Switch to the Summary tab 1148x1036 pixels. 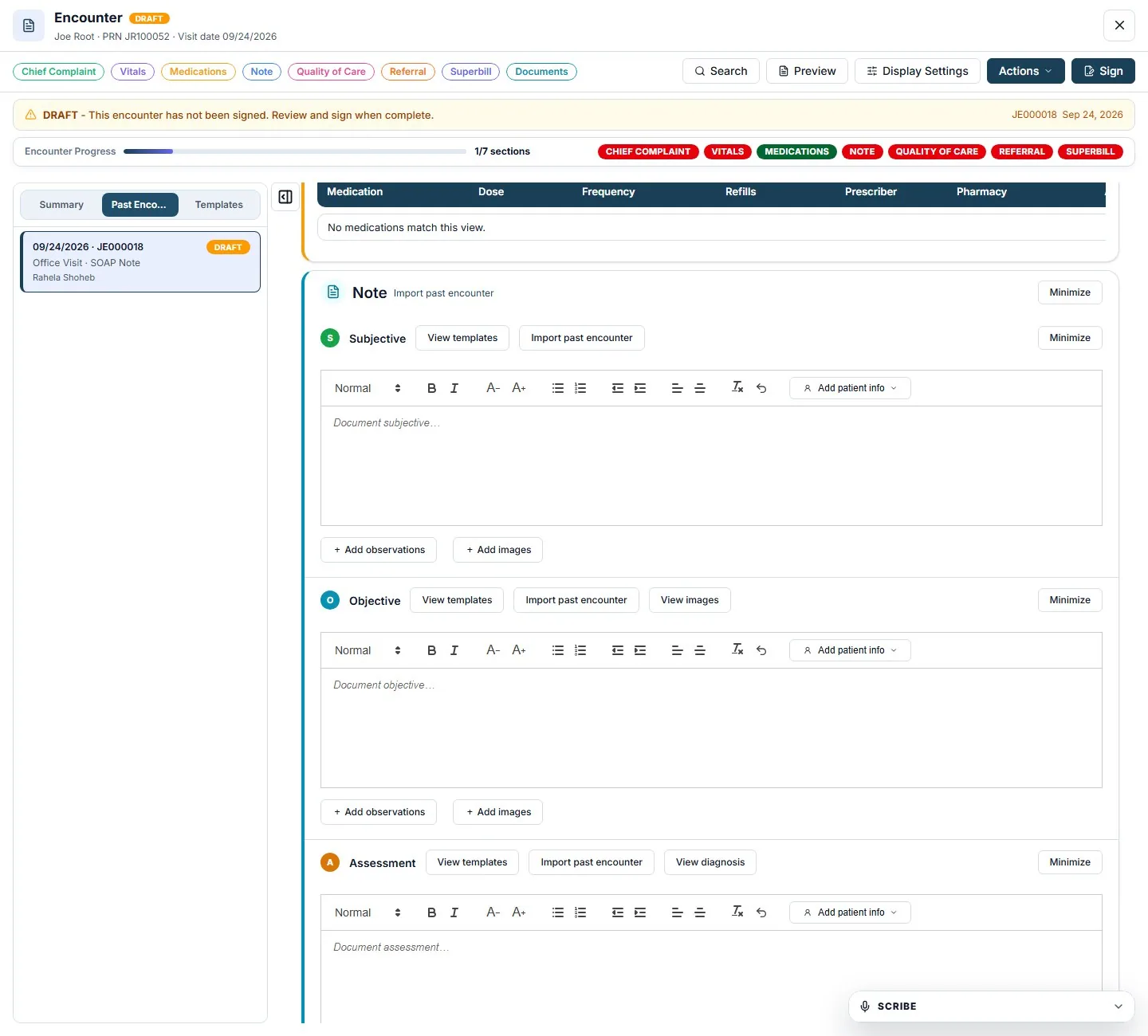[61, 205]
